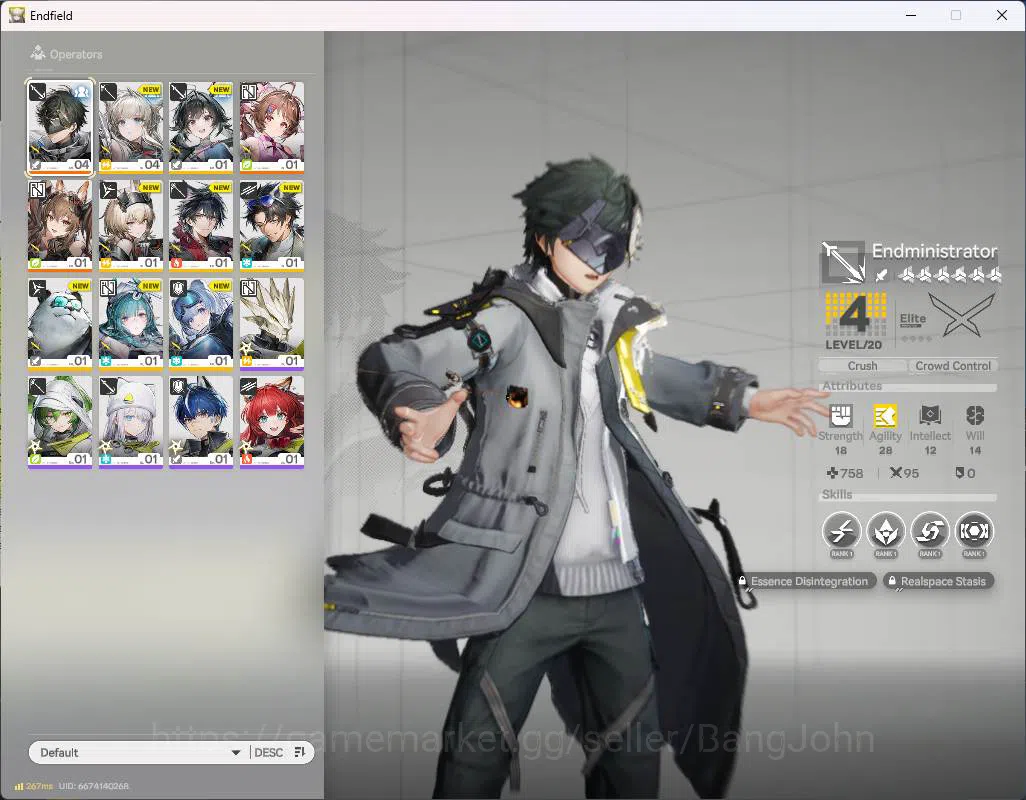Open locked Essence Disintegration talent
This screenshot has height=800, width=1026.
coord(804,581)
